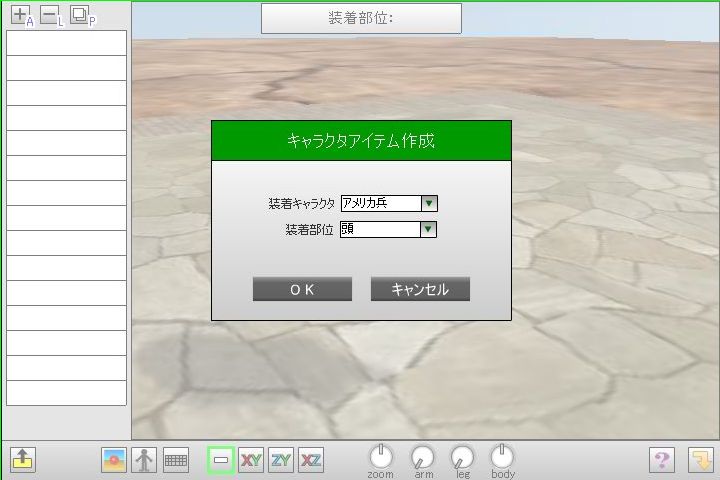720x480 pixels.
Task: Switch to the XY plane view
Action: (251, 460)
